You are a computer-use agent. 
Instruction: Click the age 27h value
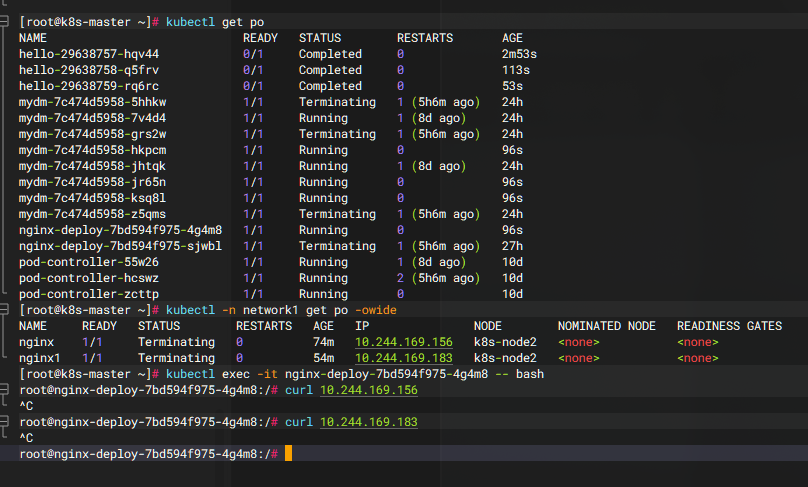tap(512, 246)
